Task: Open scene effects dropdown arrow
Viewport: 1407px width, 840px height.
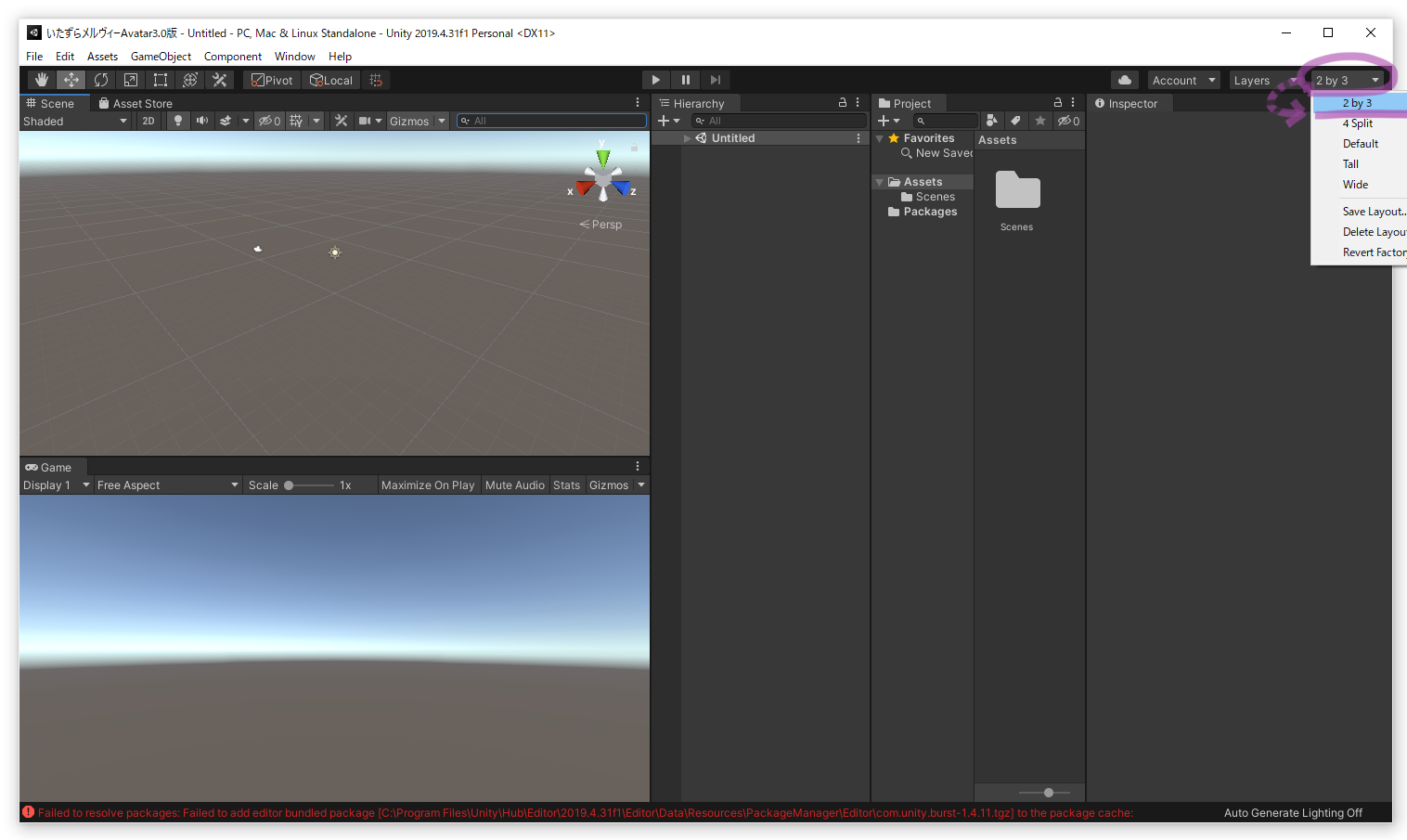Action: tap(246, 121)
